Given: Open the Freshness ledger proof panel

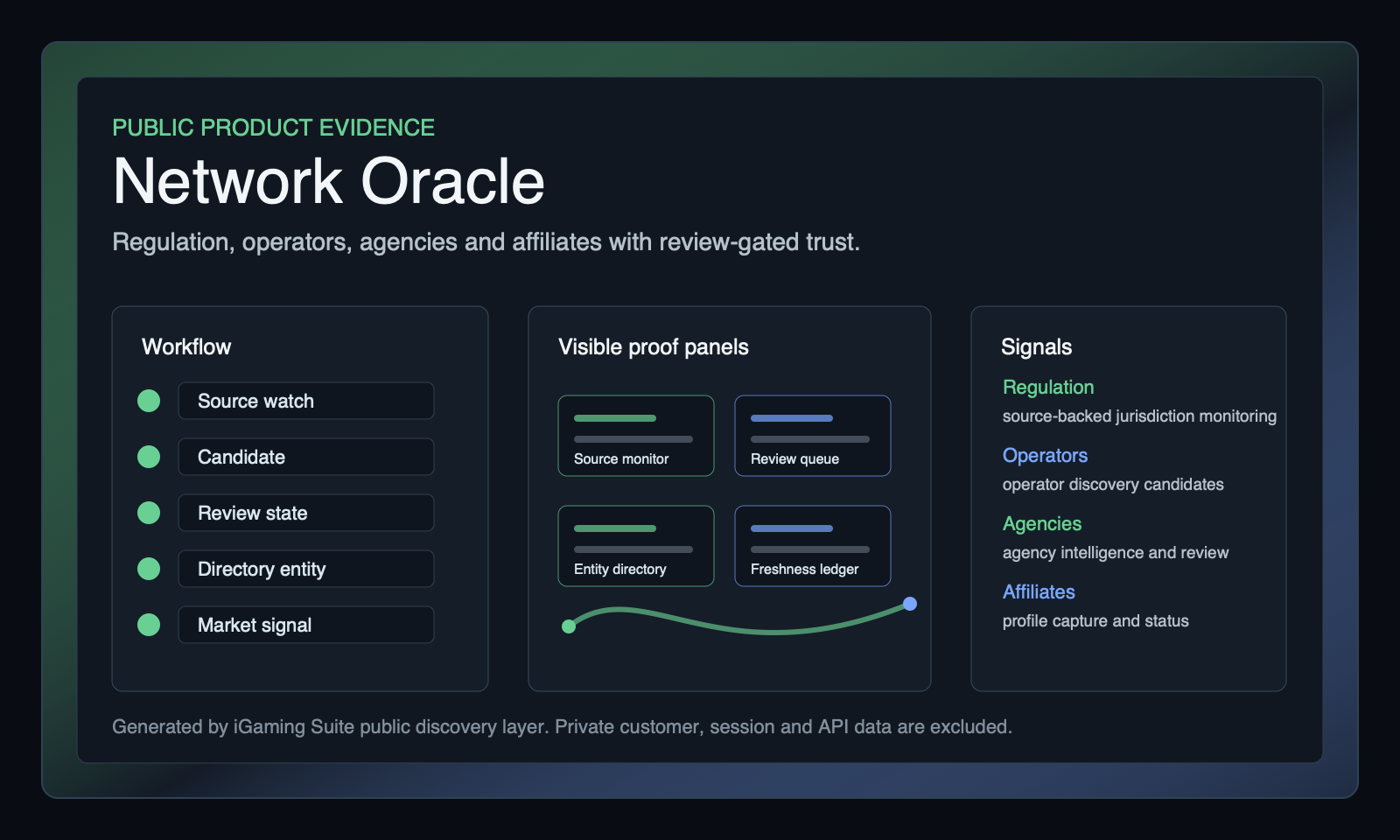Looking at the screenshot, I should [813, 546].
